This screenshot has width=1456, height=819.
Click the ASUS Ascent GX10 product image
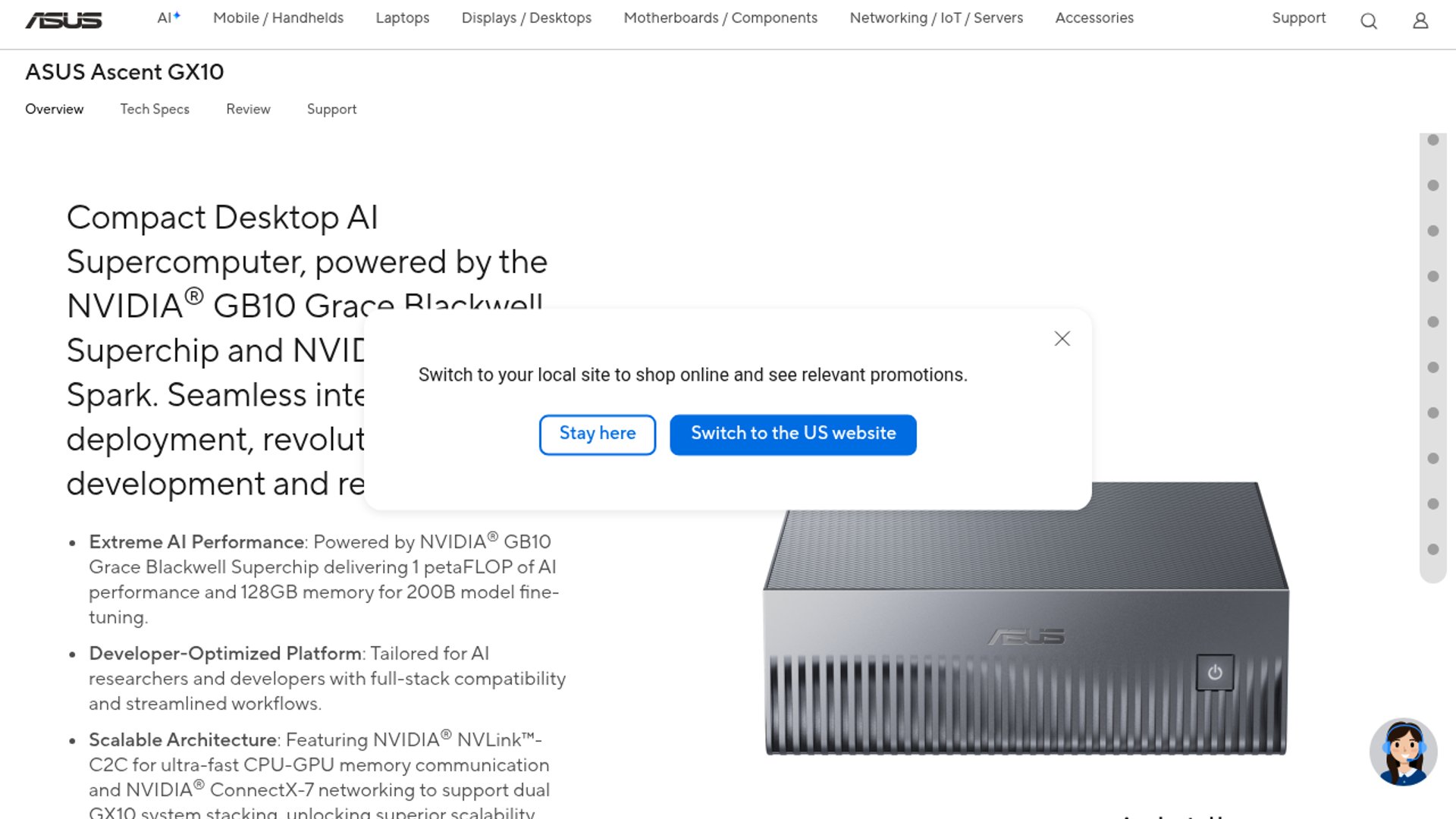(1024, 629)
